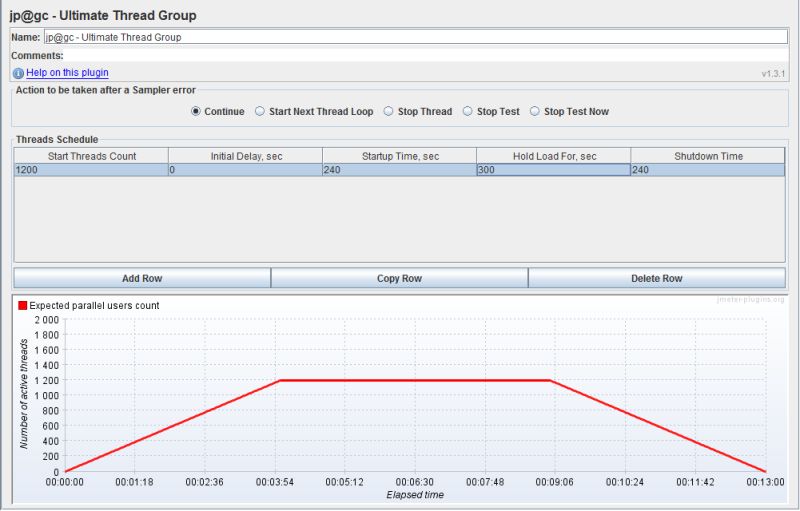Click the Expected parallel users count legend label

coord(94,305)
